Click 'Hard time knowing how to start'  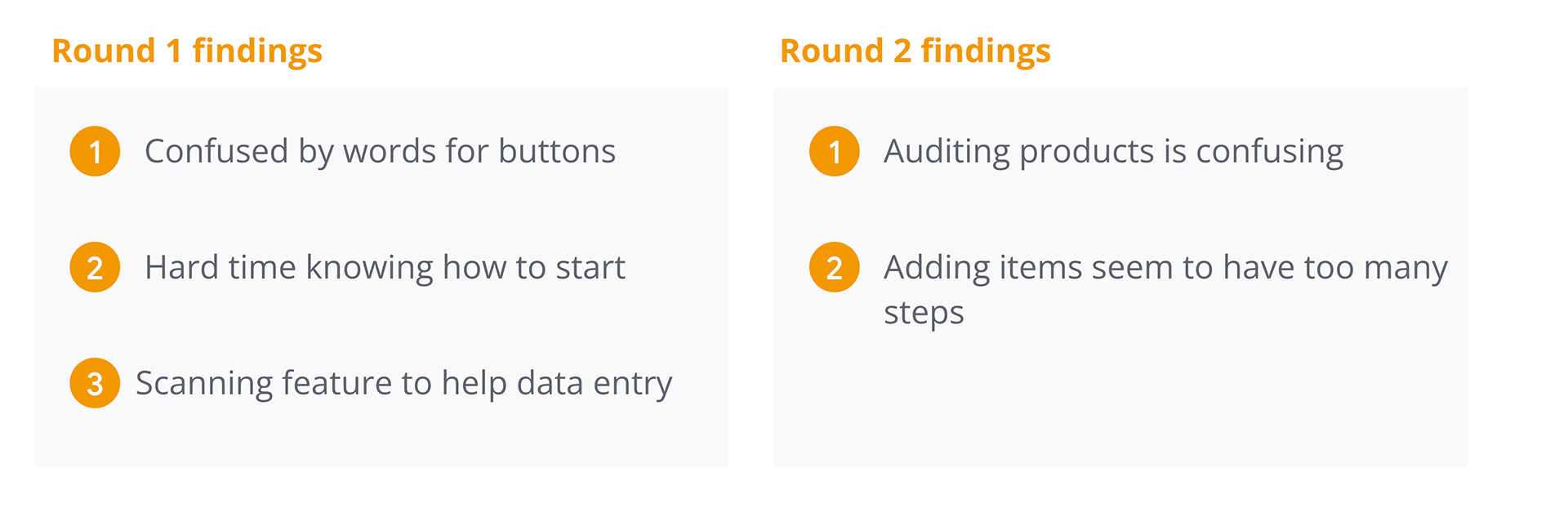(385, 268)
